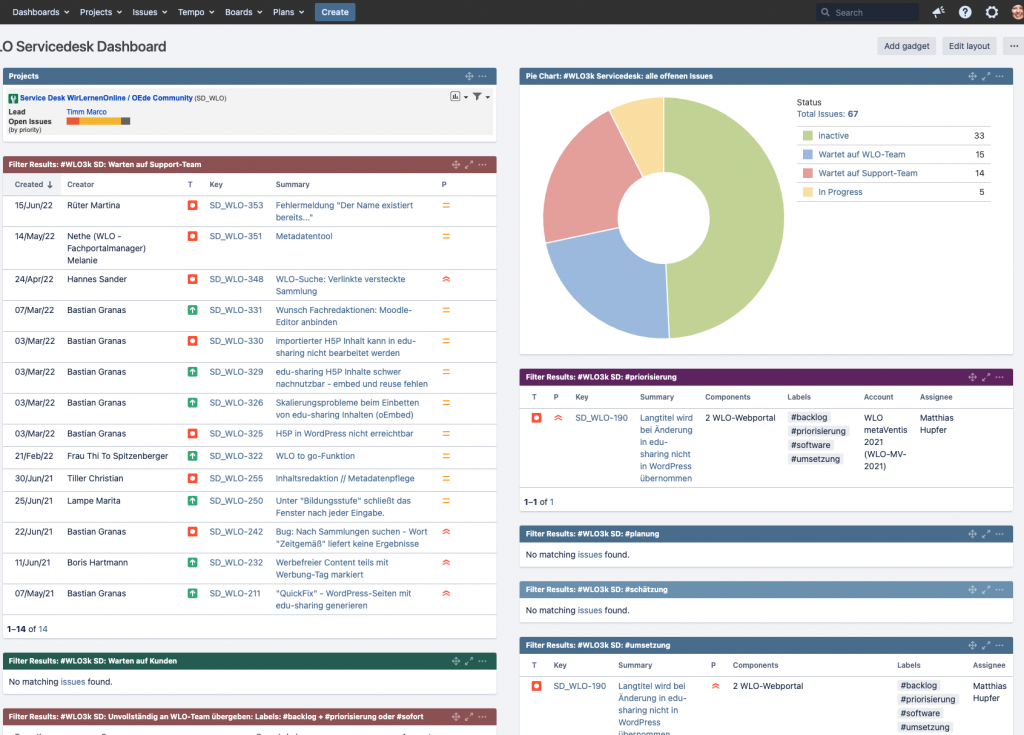The image size is (1024, 735).
Task: Open issue link SD_WLO-353
Action: (236, 205)
